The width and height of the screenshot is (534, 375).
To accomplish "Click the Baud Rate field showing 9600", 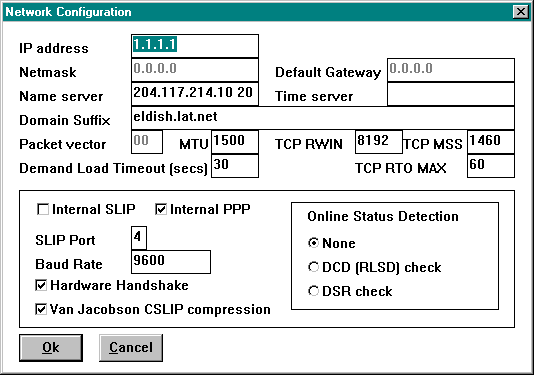I will click(171, 262).
